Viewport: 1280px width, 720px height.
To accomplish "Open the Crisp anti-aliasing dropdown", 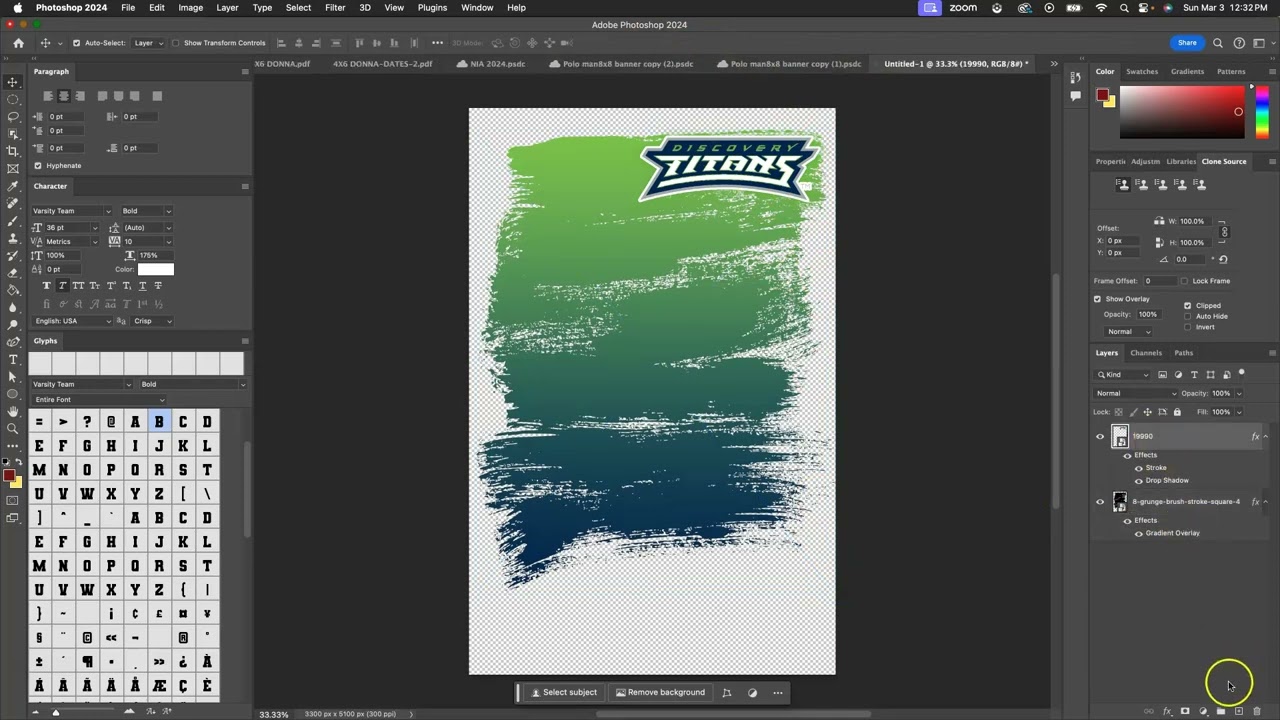I will tap(152, 321).
